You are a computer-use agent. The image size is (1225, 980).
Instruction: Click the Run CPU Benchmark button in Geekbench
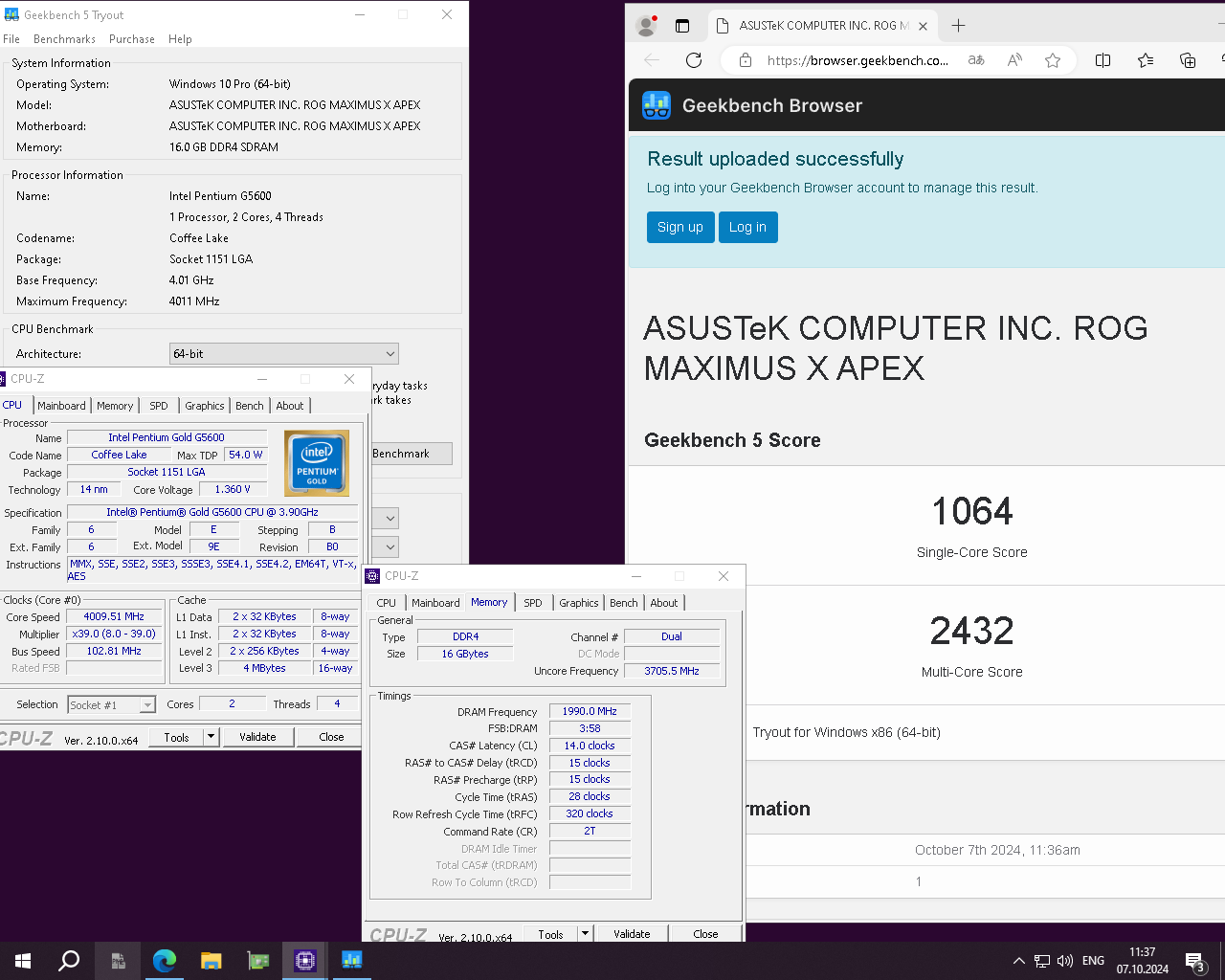pos(412,454)
